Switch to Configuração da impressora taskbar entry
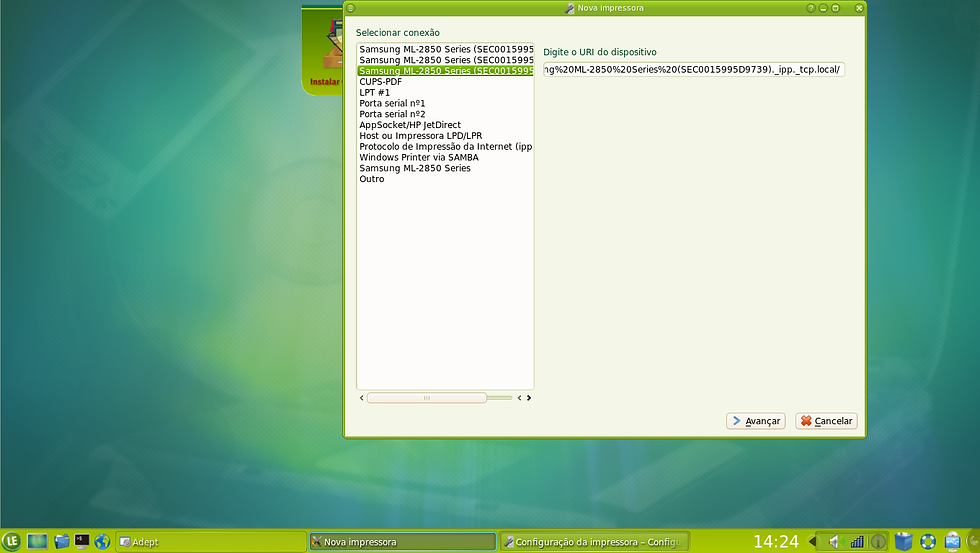This screenshot has height=553, width=980. pyautogui.click(x=594, y=542)
